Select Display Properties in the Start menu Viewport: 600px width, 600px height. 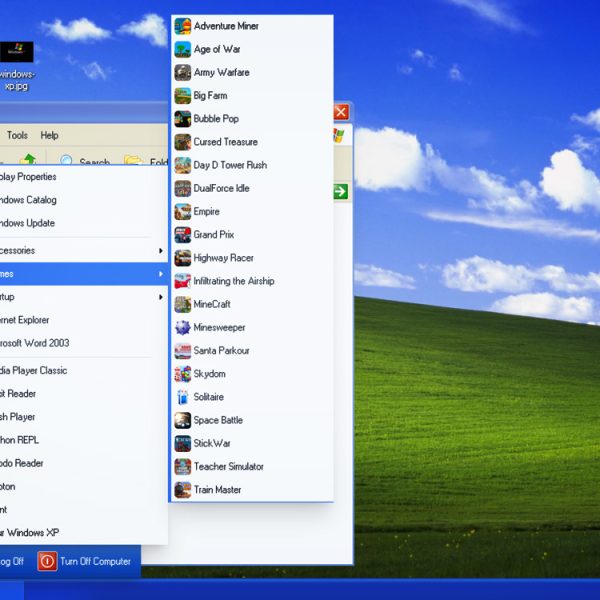click(83, 177)
